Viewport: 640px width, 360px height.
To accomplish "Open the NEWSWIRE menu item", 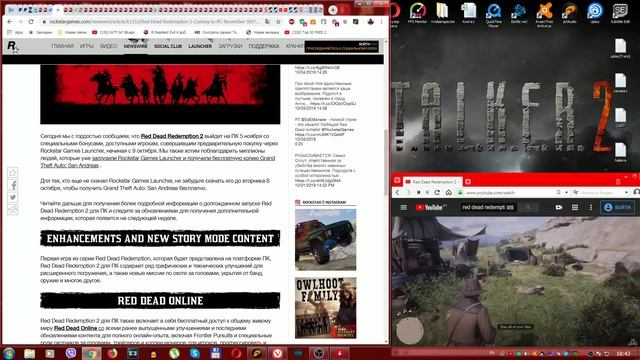I will [136, 46].
